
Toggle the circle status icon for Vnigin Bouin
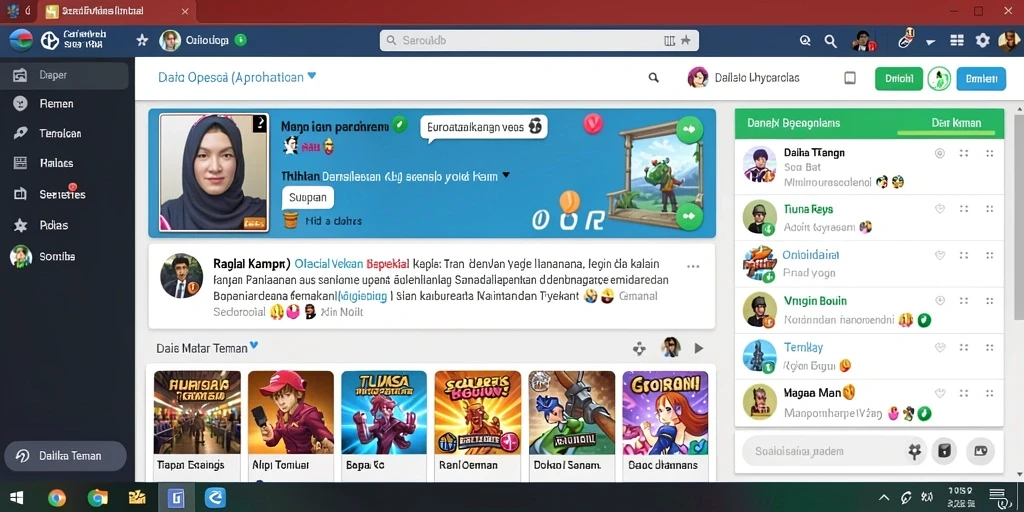(940, 300)
